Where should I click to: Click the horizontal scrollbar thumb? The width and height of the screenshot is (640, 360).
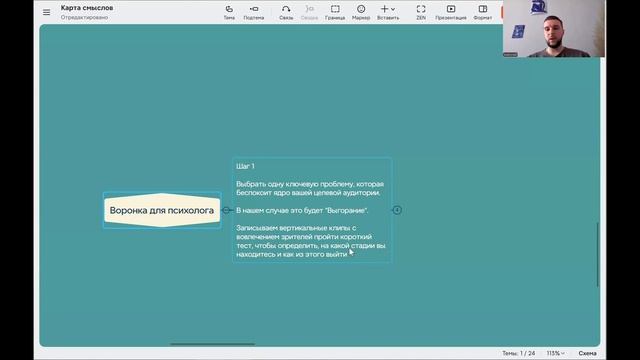(x=212, y=344)
